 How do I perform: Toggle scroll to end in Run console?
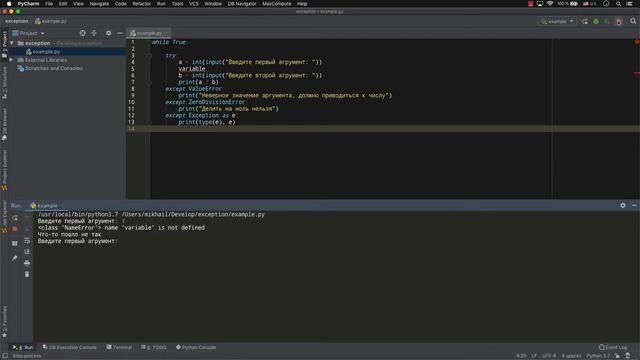coord(27,251)
